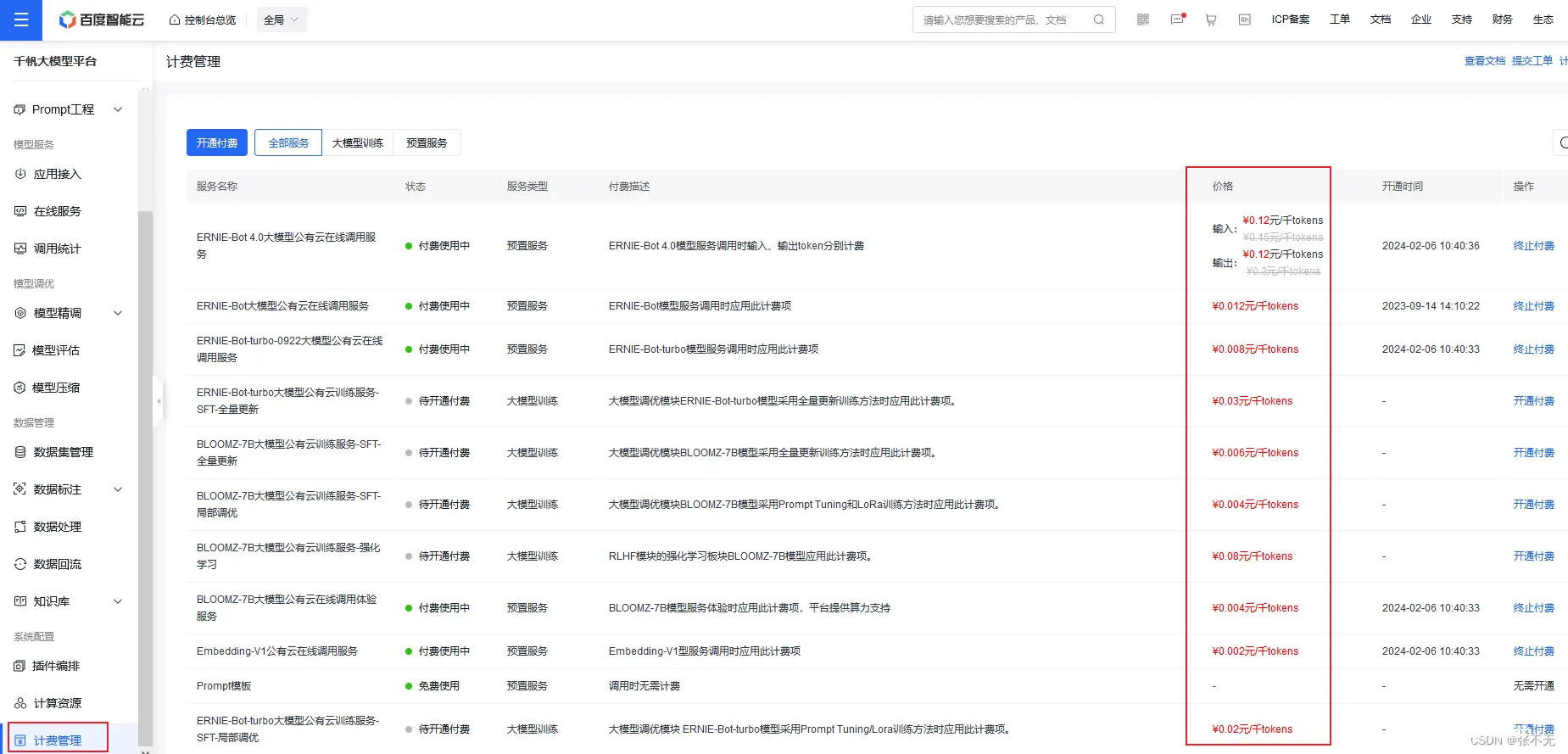Click the 应用接入 sidebar icon

(x=20, y=174)
